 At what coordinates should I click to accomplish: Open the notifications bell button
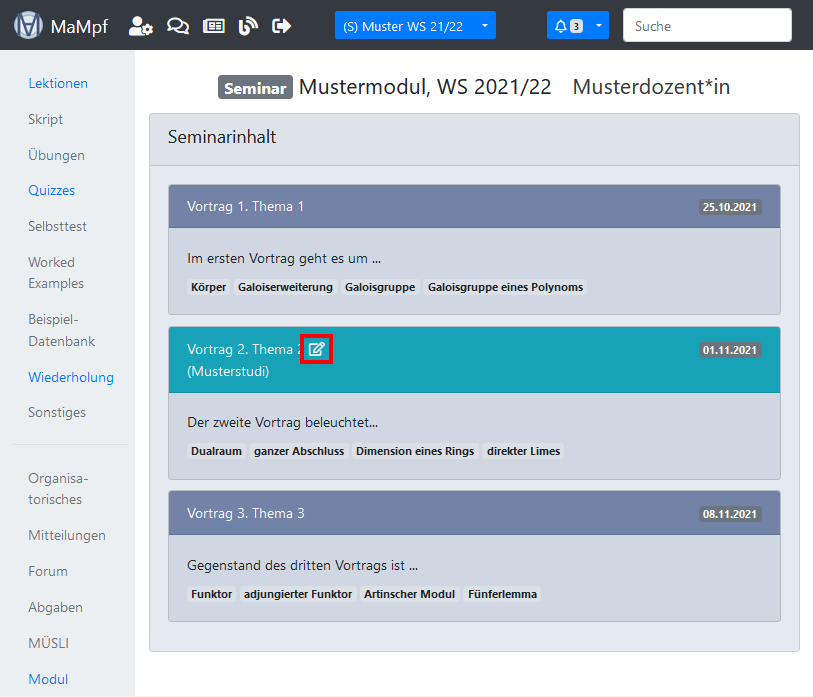coord(568,26)
